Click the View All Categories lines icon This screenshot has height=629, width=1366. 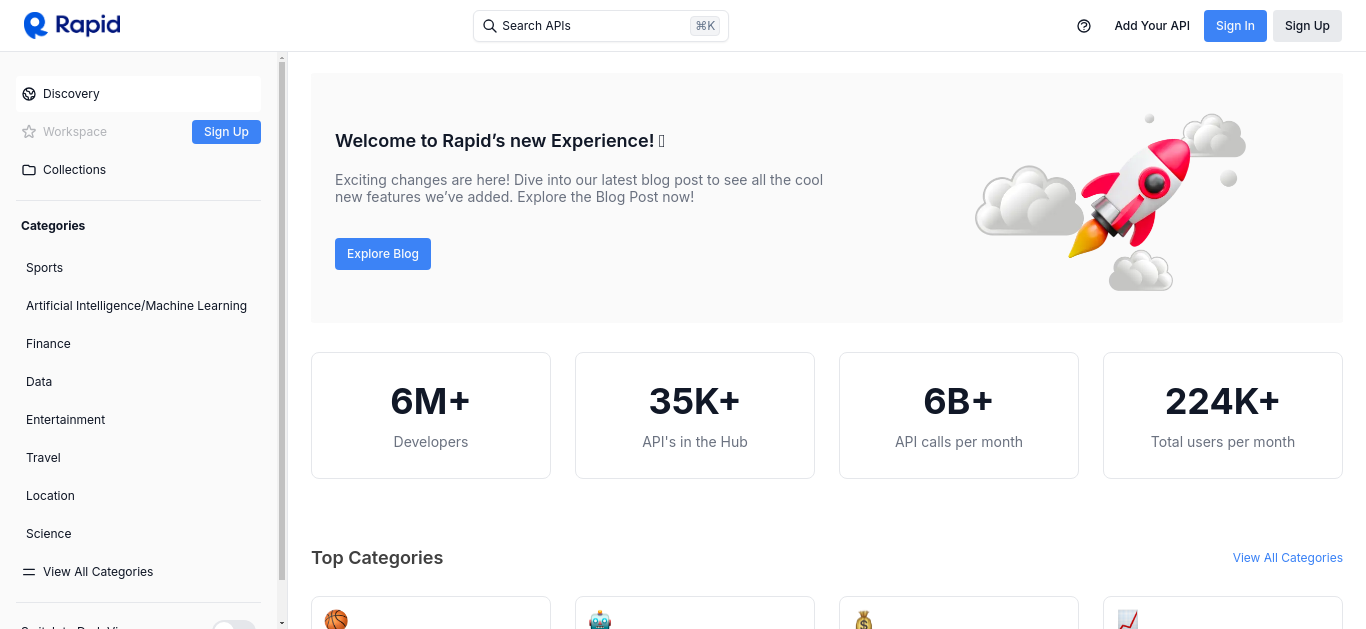[x=29, y=572]
